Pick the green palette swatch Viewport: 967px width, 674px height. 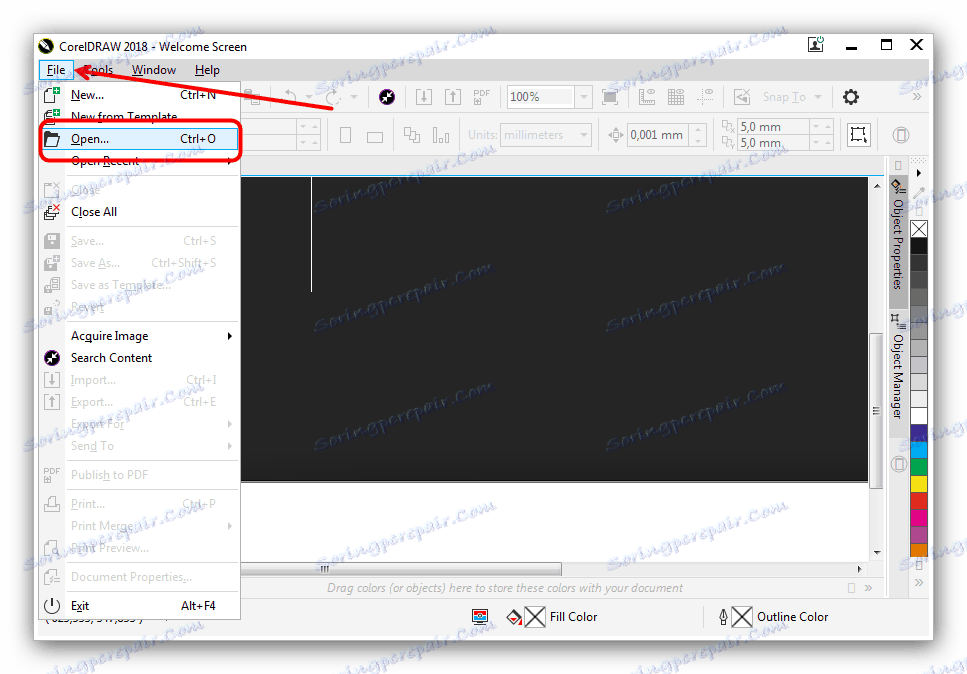(919, 467)
